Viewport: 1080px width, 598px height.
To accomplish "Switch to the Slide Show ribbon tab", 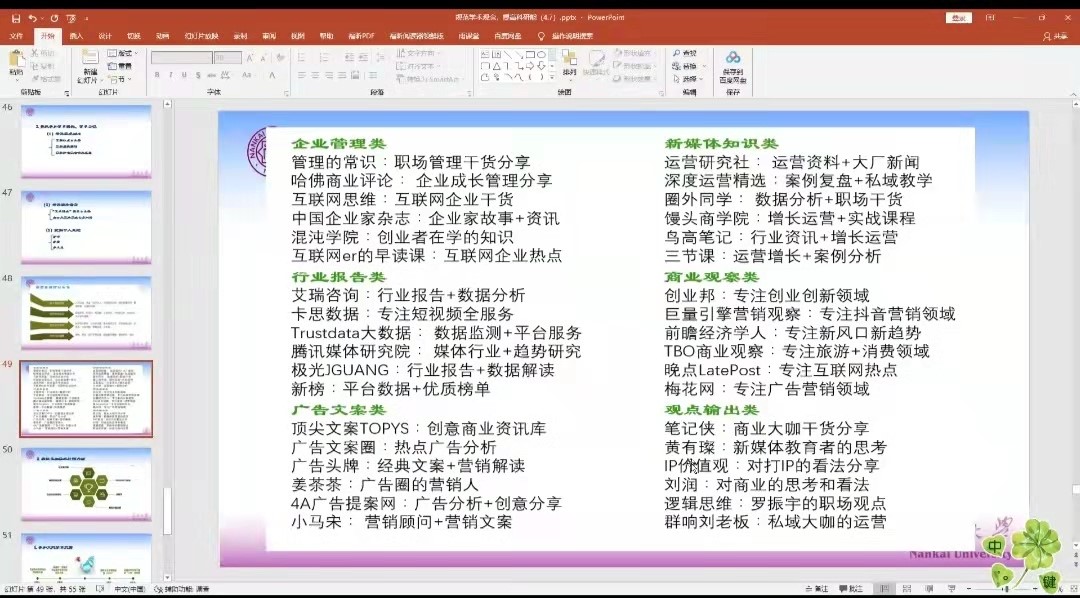I will [201, 36].
